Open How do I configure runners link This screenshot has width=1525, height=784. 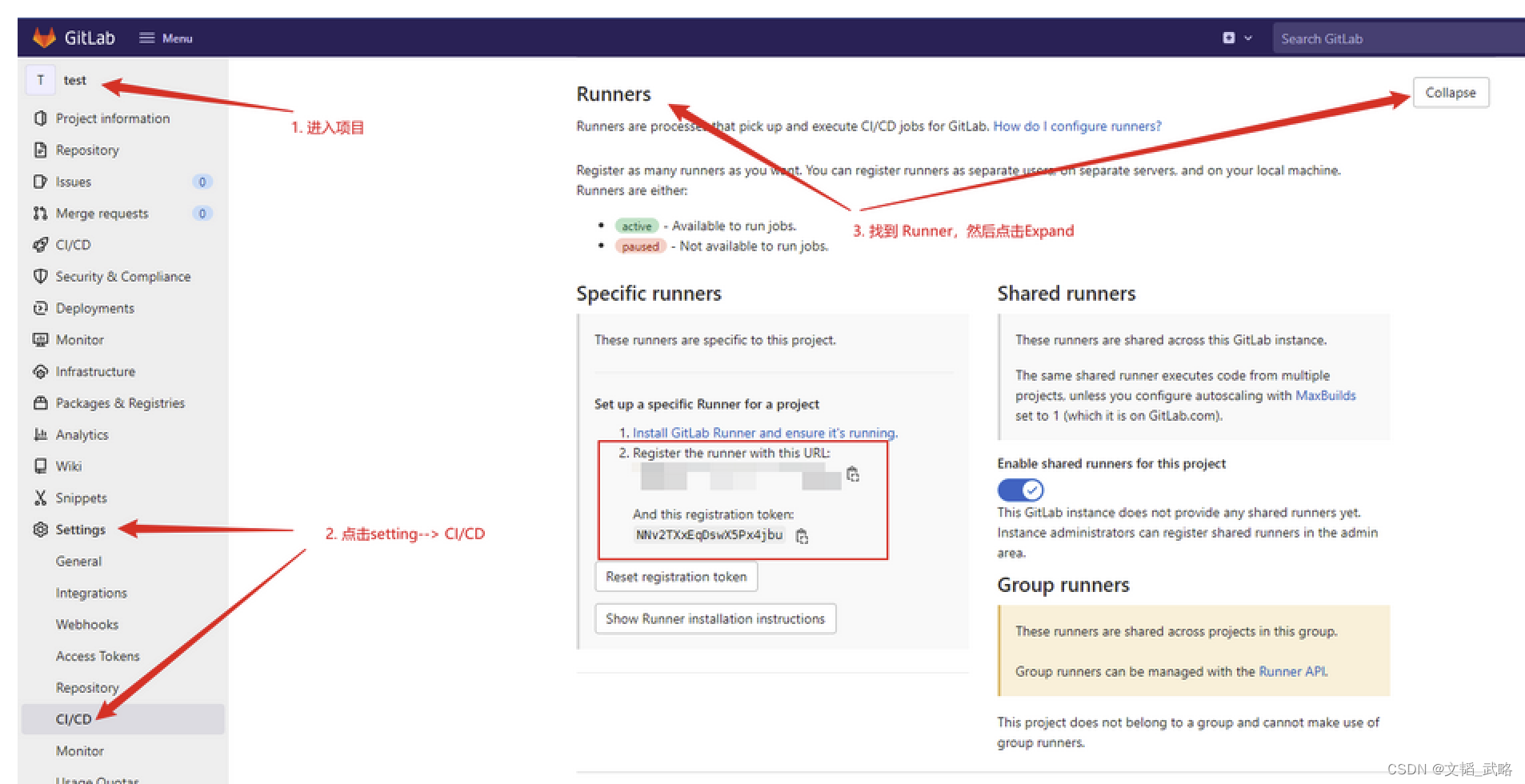1077,126
